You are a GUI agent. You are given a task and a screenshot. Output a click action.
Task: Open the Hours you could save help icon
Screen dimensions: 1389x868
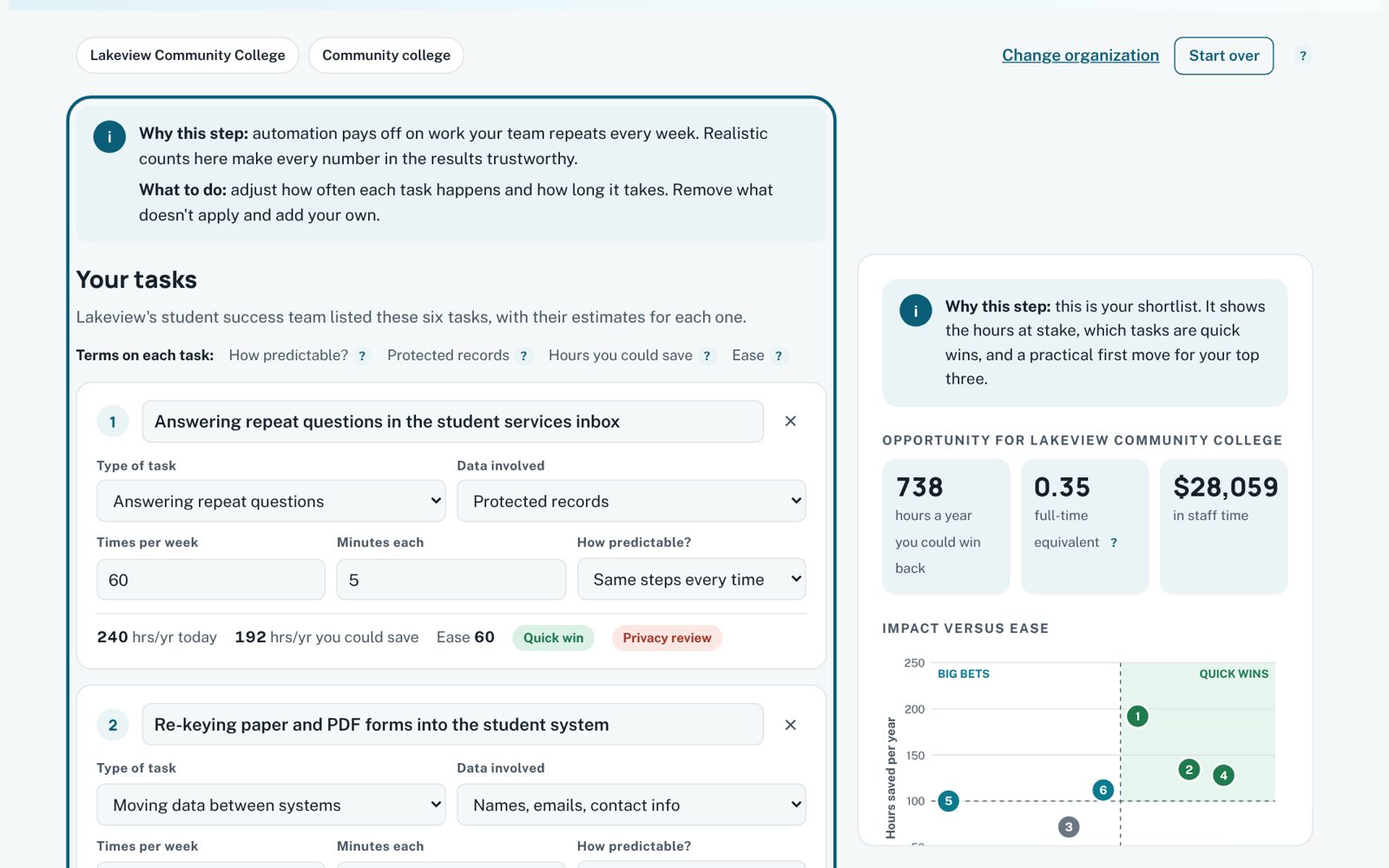click(707, 356)
